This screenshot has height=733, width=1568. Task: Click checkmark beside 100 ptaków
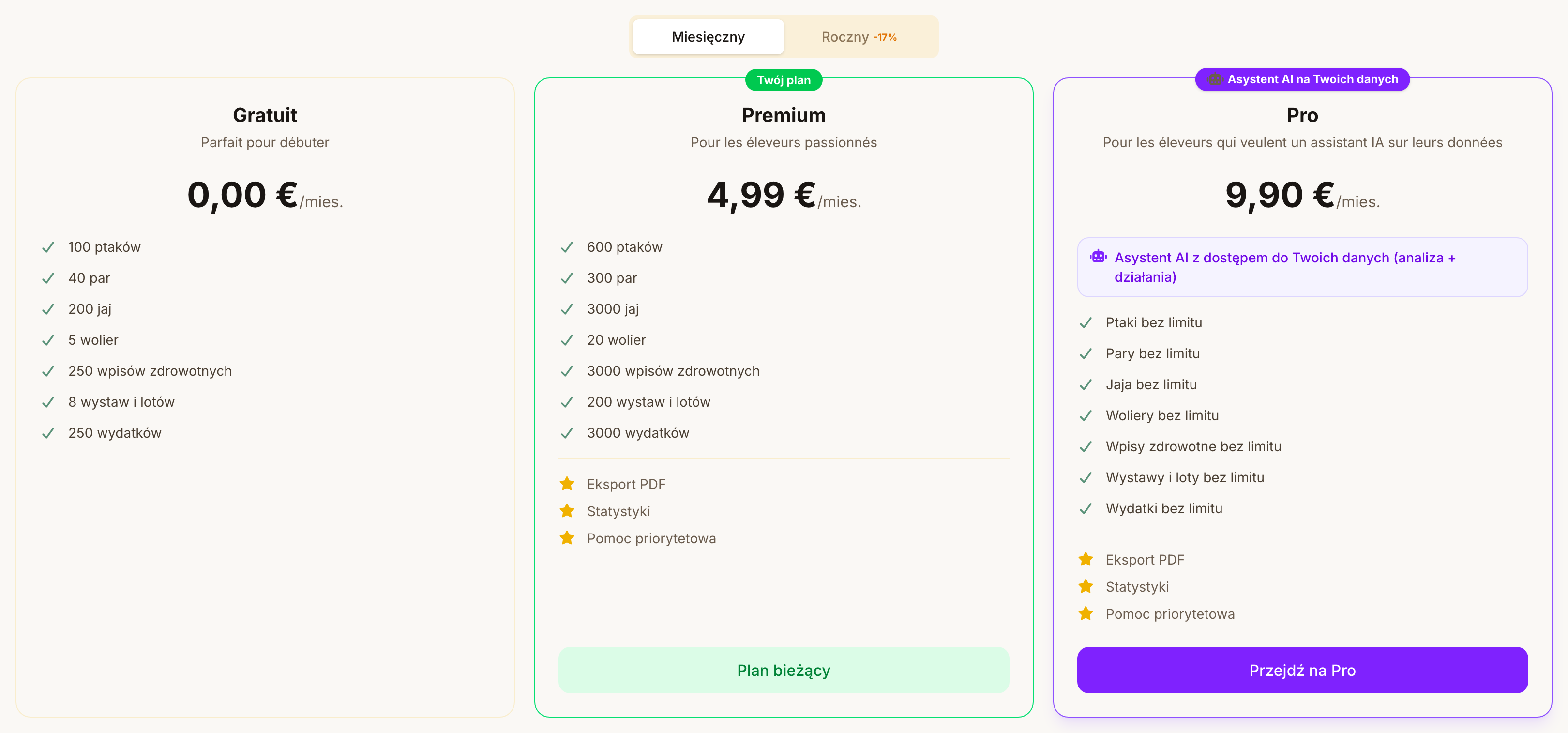click(48, 247)
